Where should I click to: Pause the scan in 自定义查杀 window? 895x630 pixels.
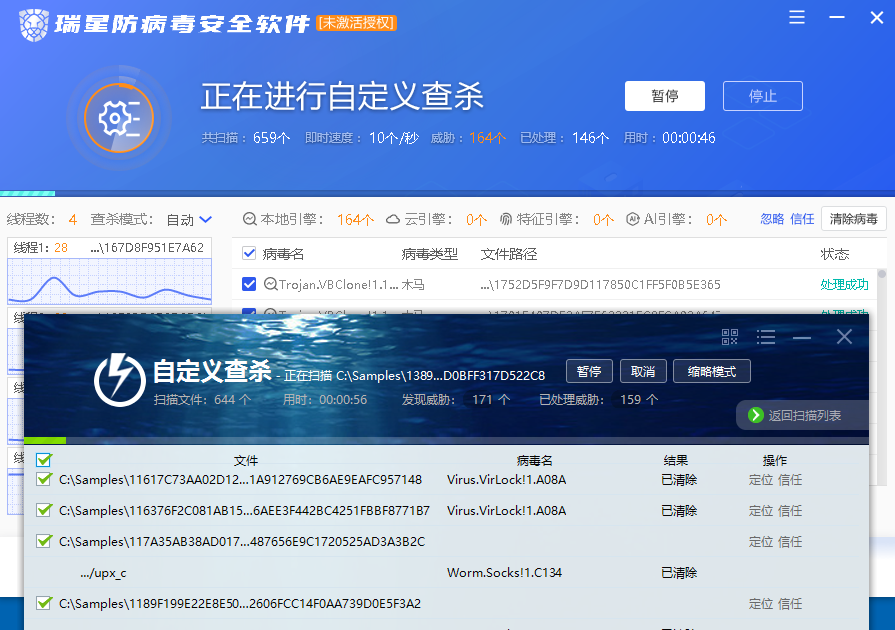[x=589, y=371]
